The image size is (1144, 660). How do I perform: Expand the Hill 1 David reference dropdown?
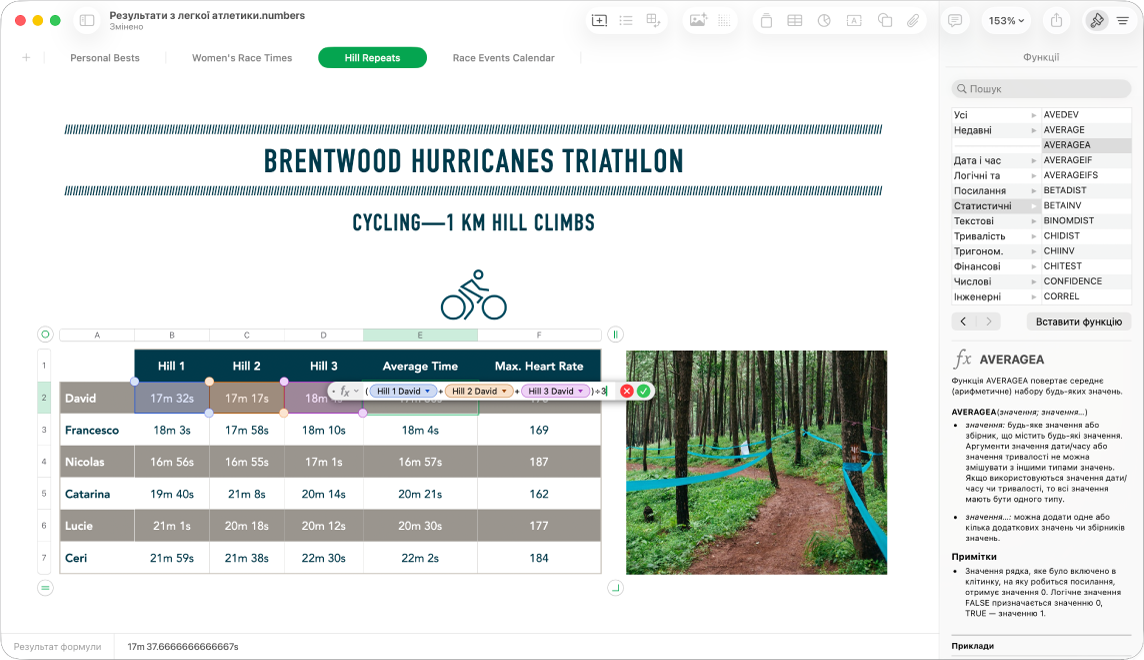(428, 392)
